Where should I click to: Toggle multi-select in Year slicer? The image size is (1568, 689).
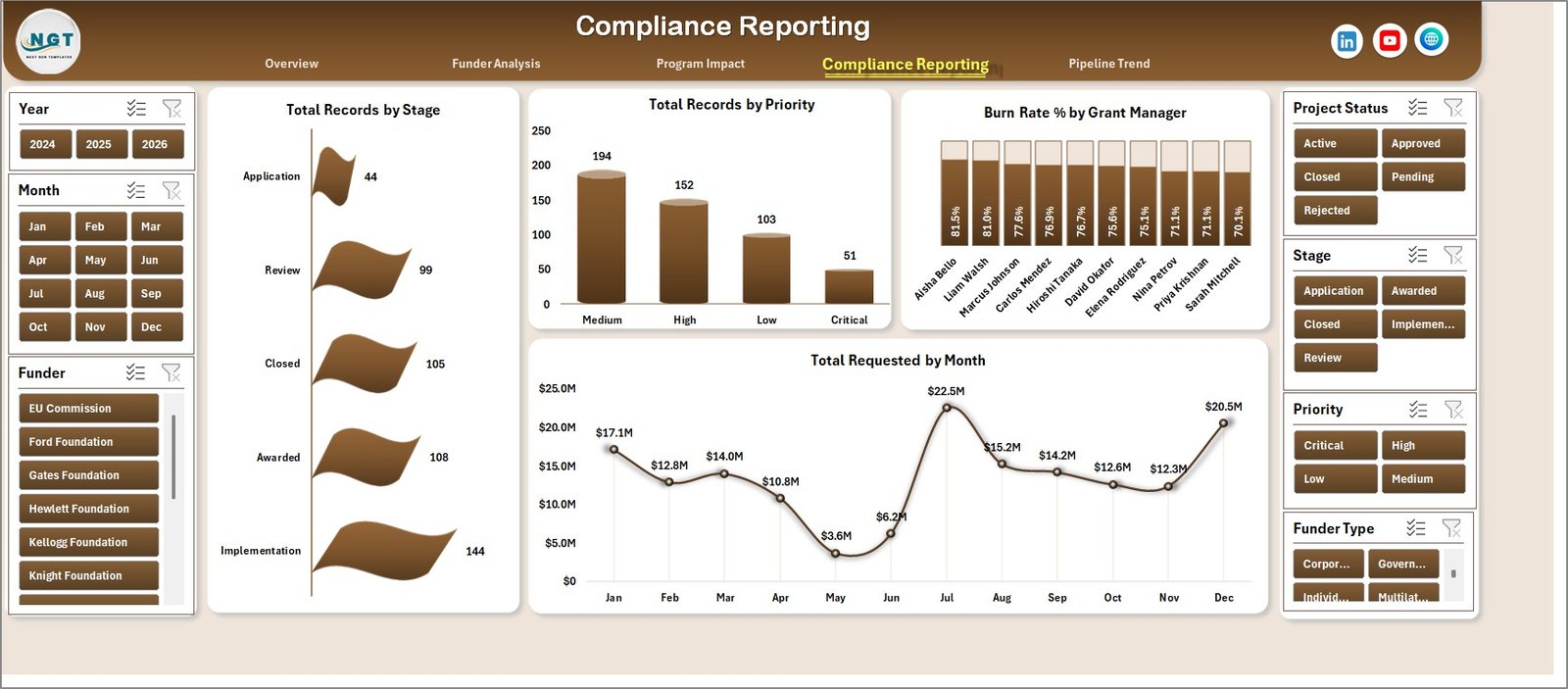(x=136, y=109)
